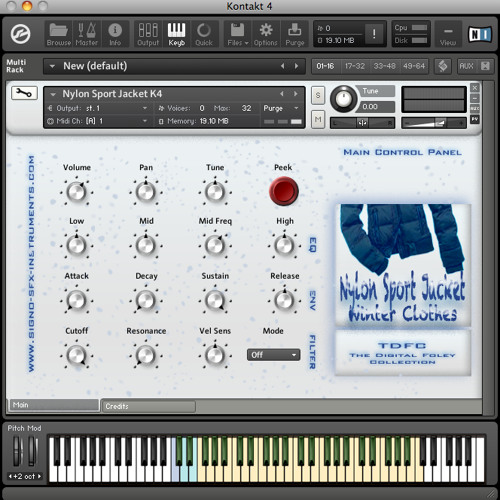The image size is (500, 500).
Task: Click the Max voices value 32
Action: click(x=246, y=108)
